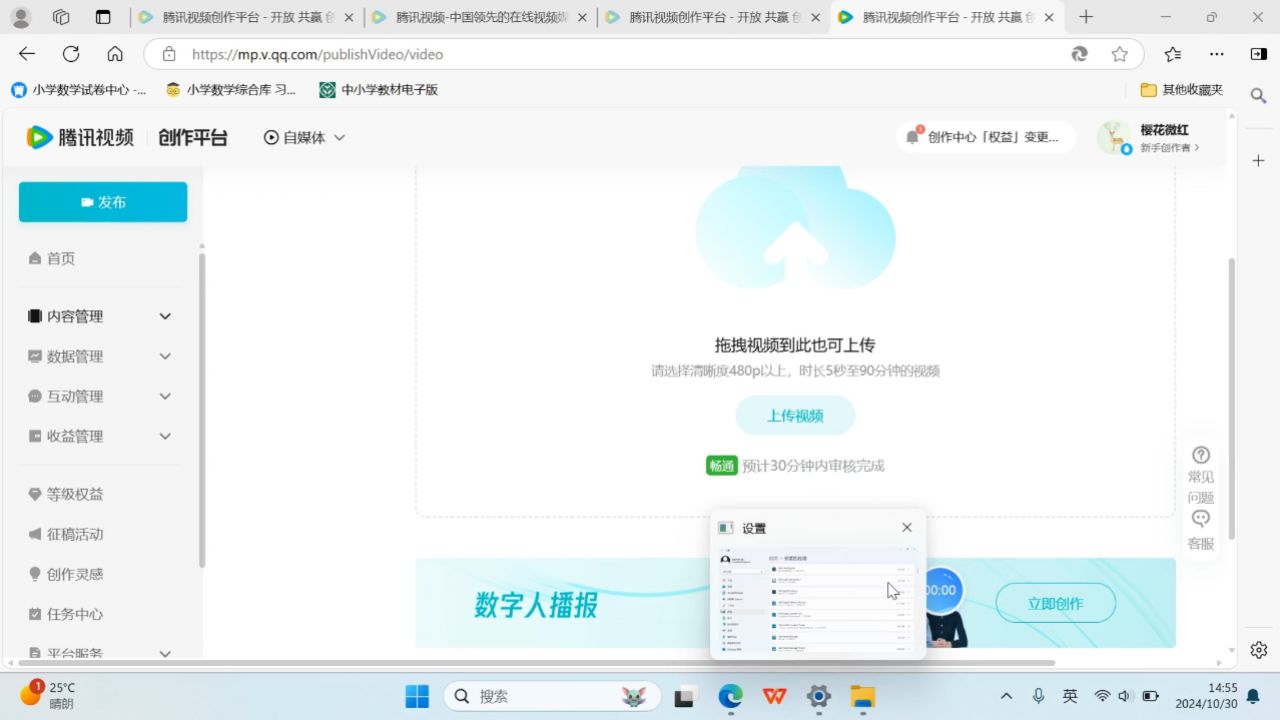Image resolution: width=1280 pixels, height=720 pixels.
Task: Open the 自媒体 dropdown
Action: click(x=305, y=138)
